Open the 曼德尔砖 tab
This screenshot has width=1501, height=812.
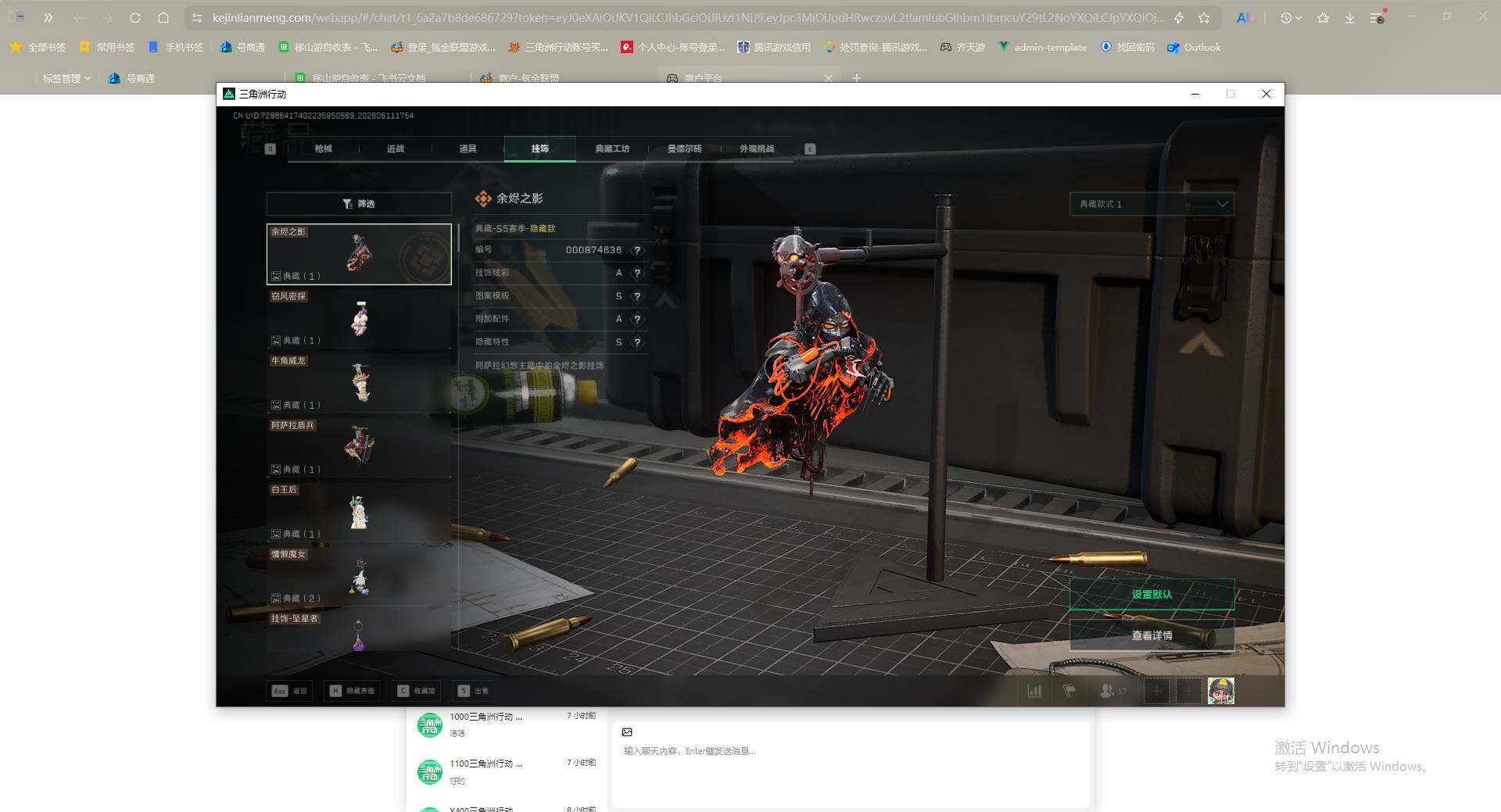point(684,148)
